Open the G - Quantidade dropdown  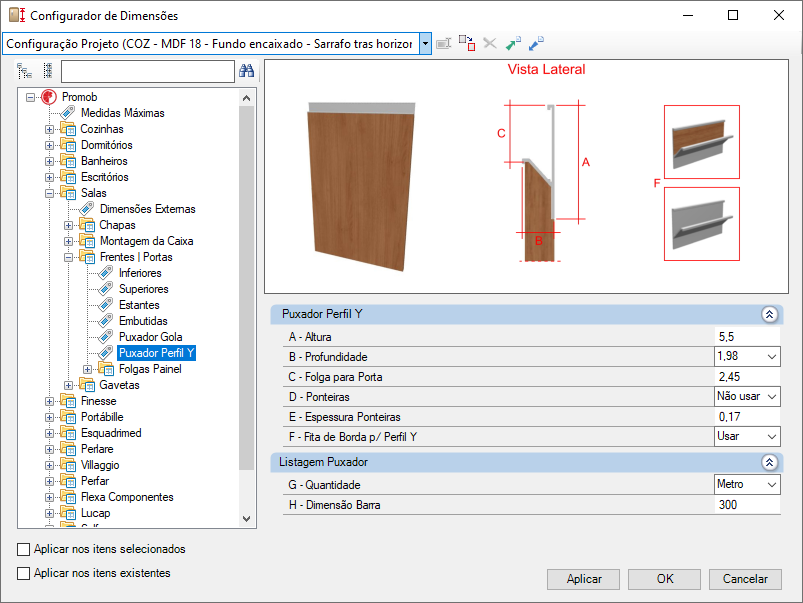[772, 485]
